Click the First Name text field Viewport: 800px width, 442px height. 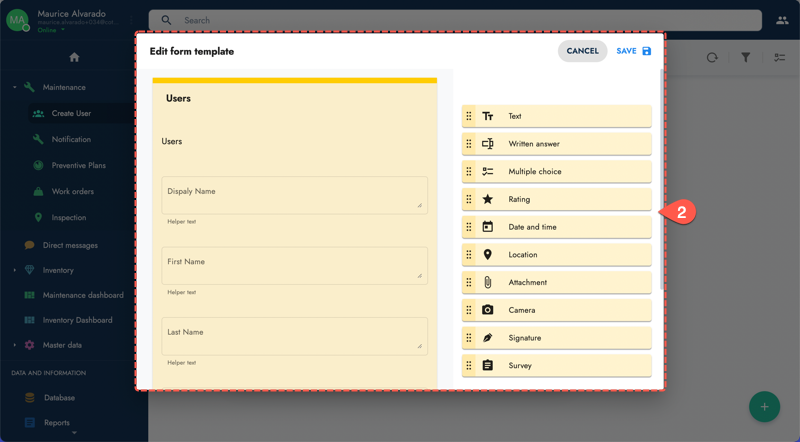294,265
